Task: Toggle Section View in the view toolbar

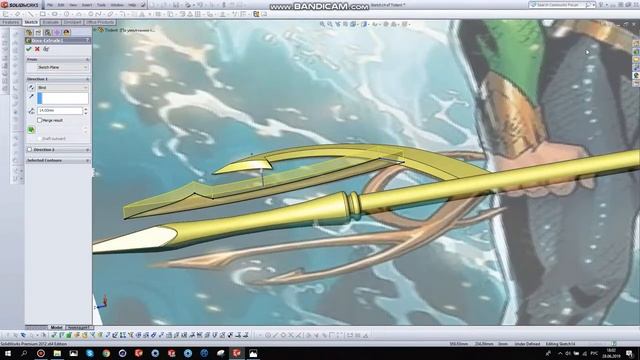Action: (345, 24)
